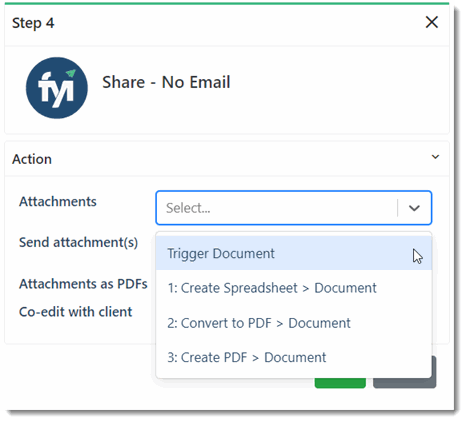Close the Step 4 dialog
Screen dimensions: 466x422
[x=432, y=22]
